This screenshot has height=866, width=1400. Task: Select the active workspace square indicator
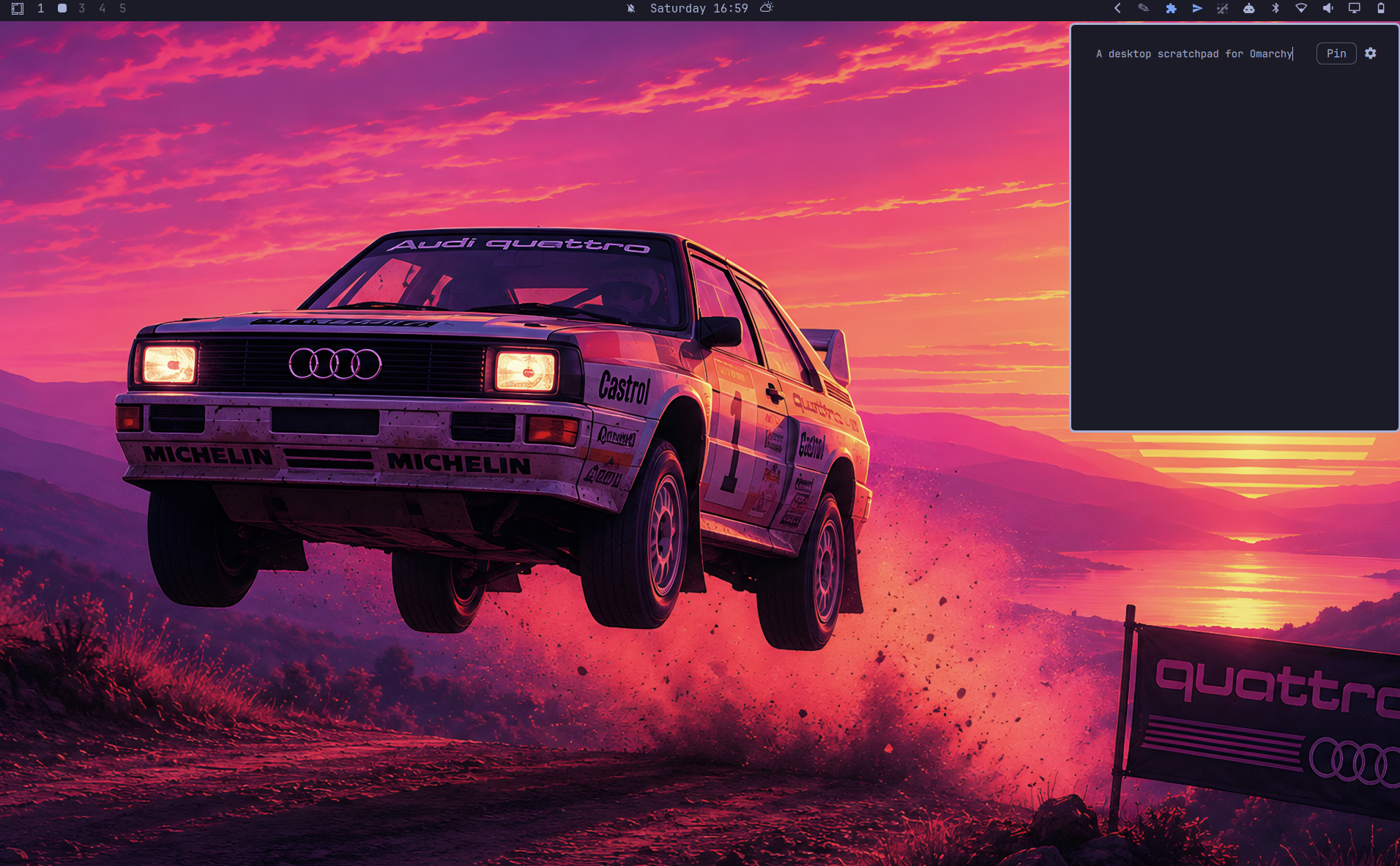pos(62,9)
